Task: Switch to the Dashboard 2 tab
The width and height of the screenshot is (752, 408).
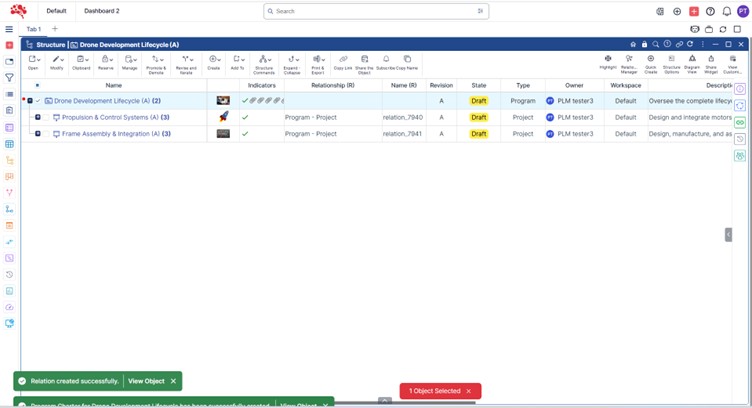Action: click(101, 11)
